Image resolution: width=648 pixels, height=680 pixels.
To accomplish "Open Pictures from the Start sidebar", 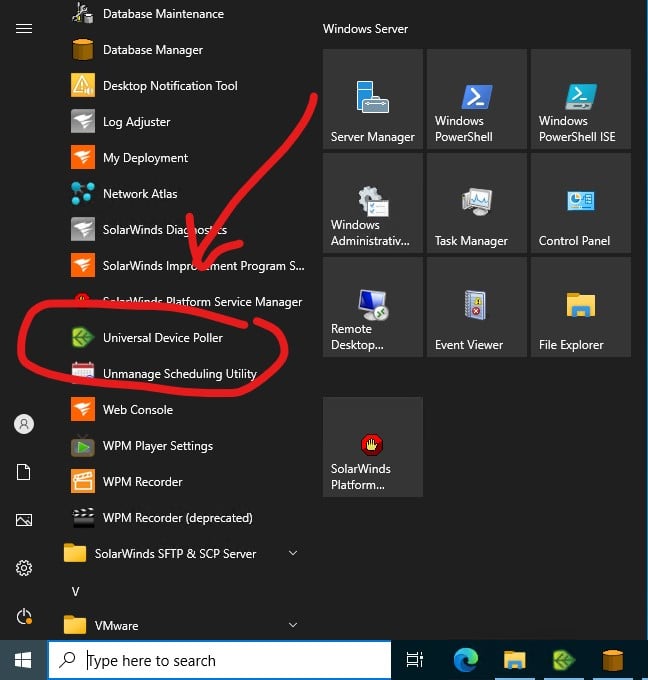I will coord(24,520).
